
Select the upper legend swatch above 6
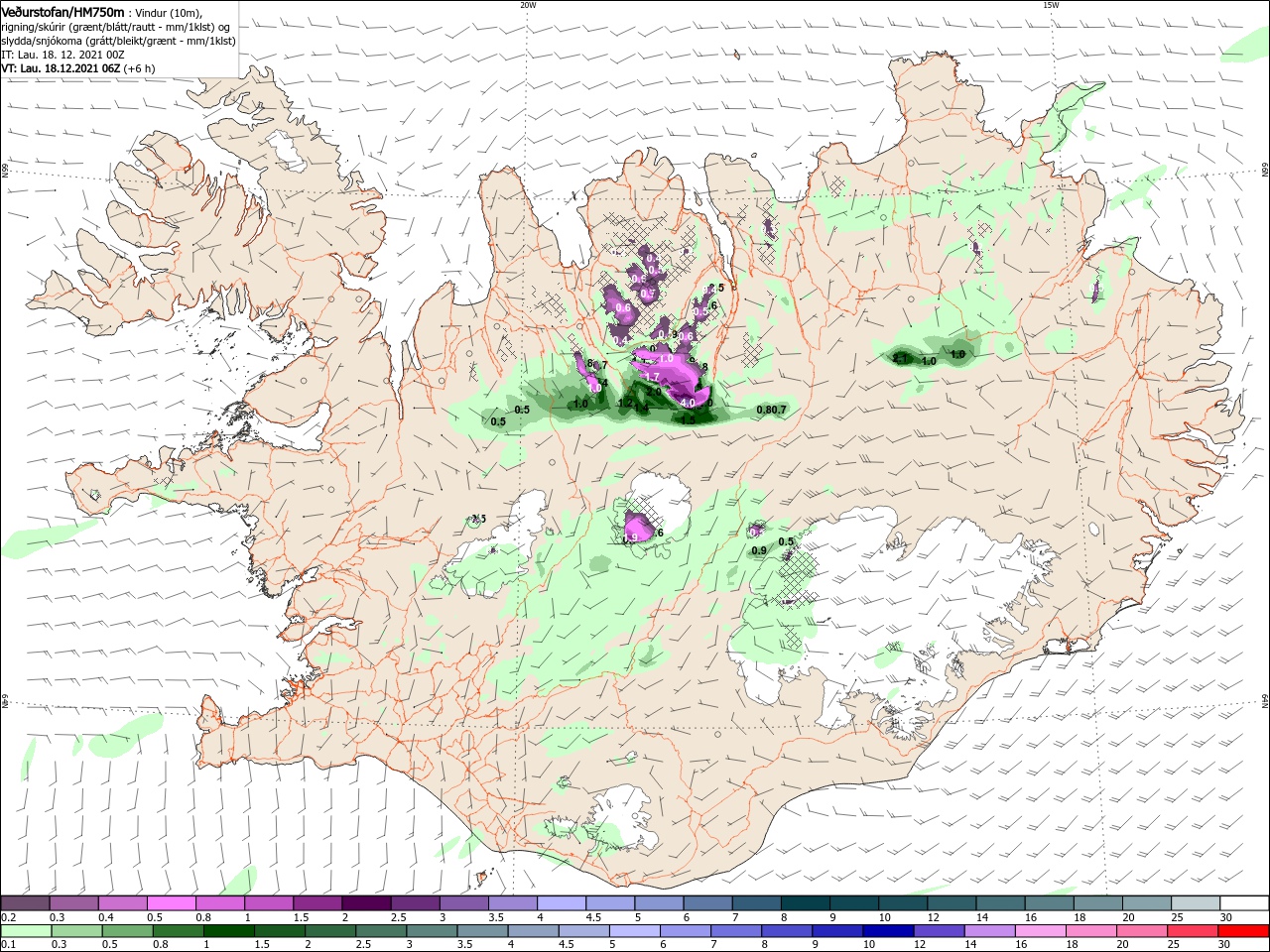[705, 903]
